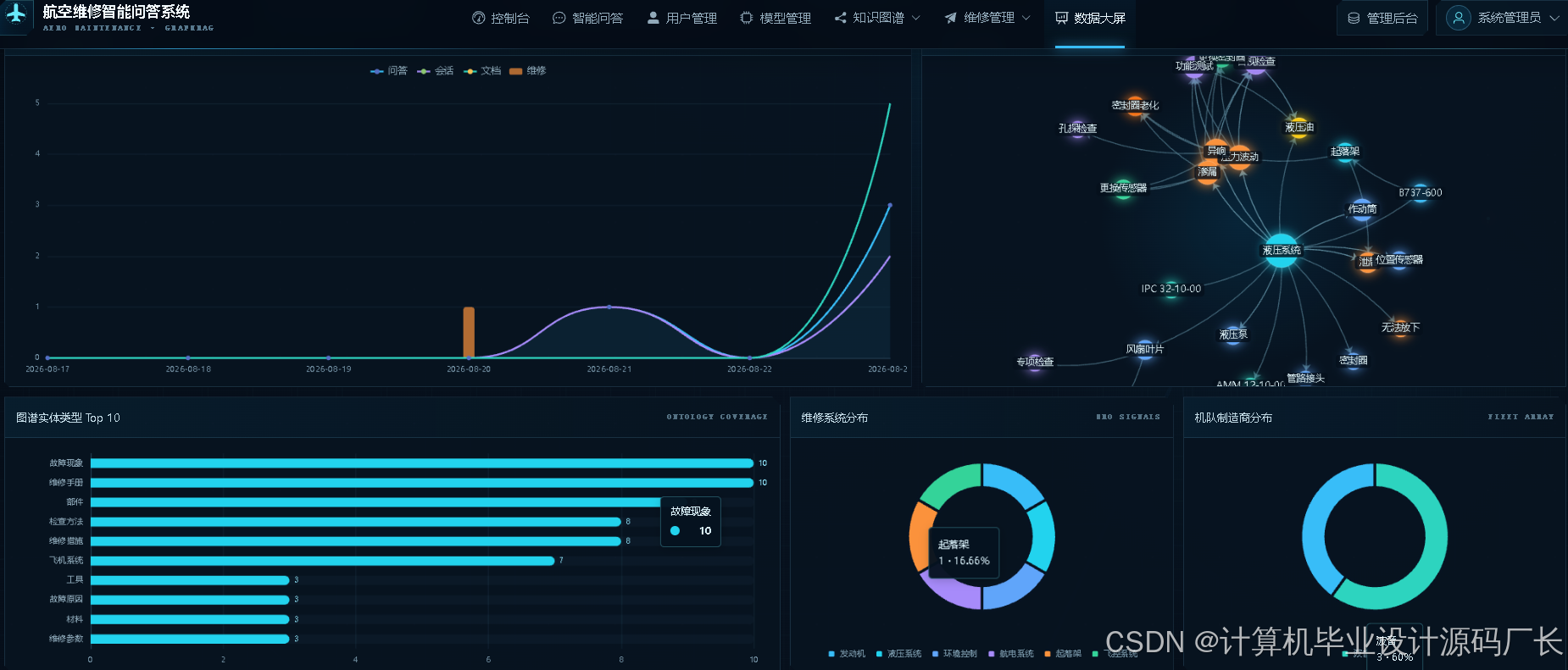
Task: Click the 故障现象 bar in Top 10 chart
Action: 422,463
